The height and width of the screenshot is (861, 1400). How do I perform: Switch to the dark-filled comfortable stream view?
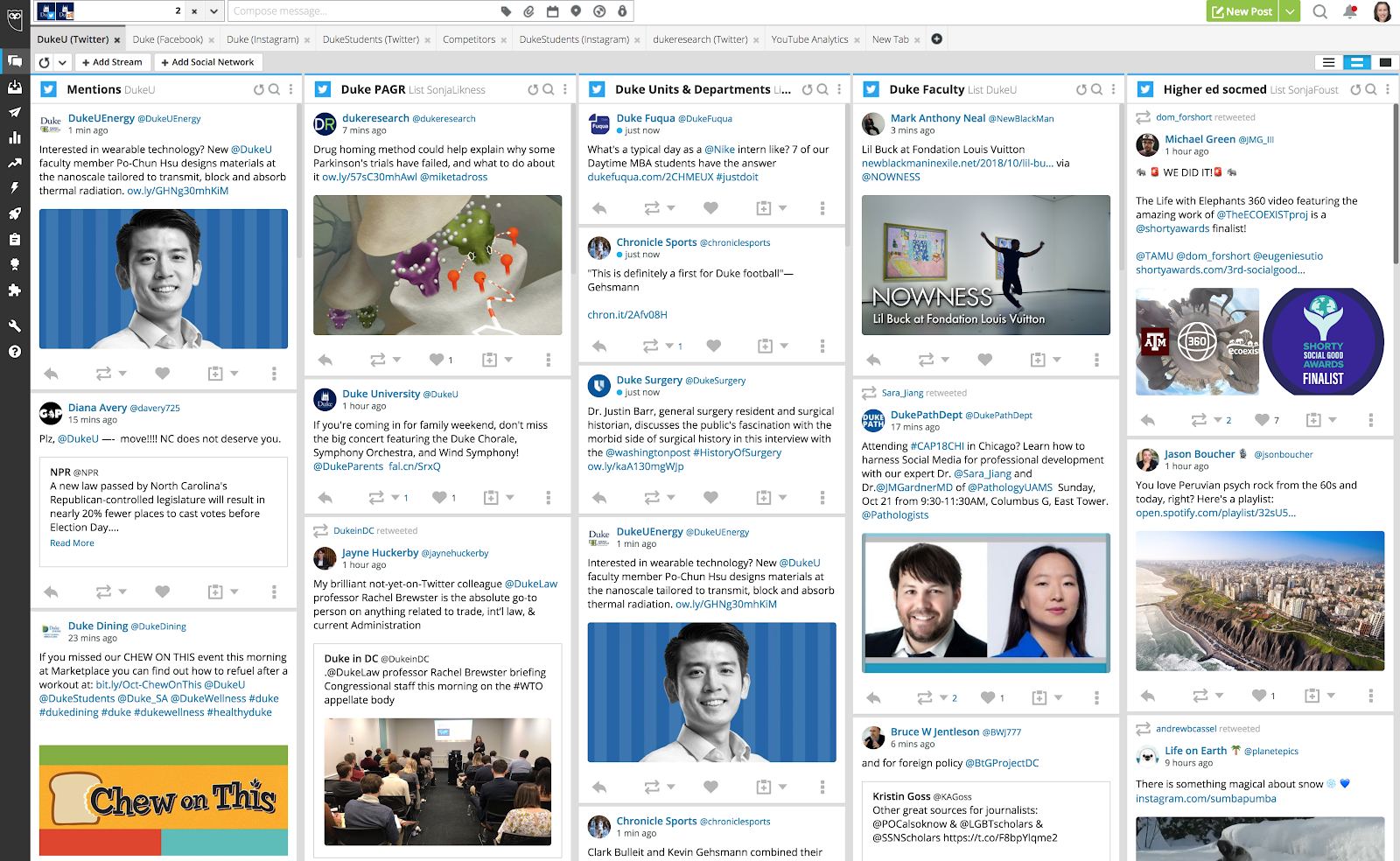click(1384, 62)
